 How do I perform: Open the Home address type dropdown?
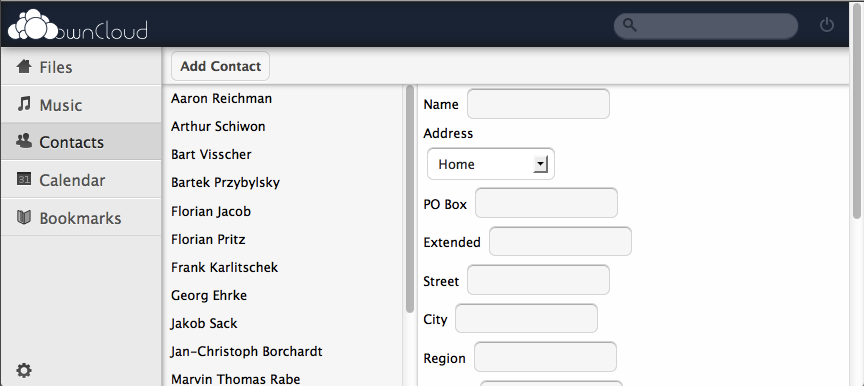coord(491,164)
